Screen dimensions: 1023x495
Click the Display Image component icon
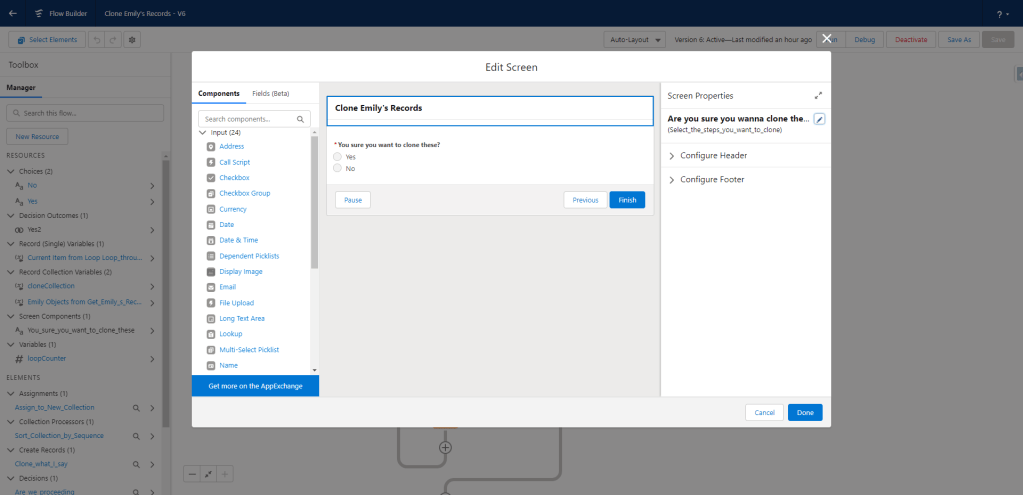(x=210, y=271)
